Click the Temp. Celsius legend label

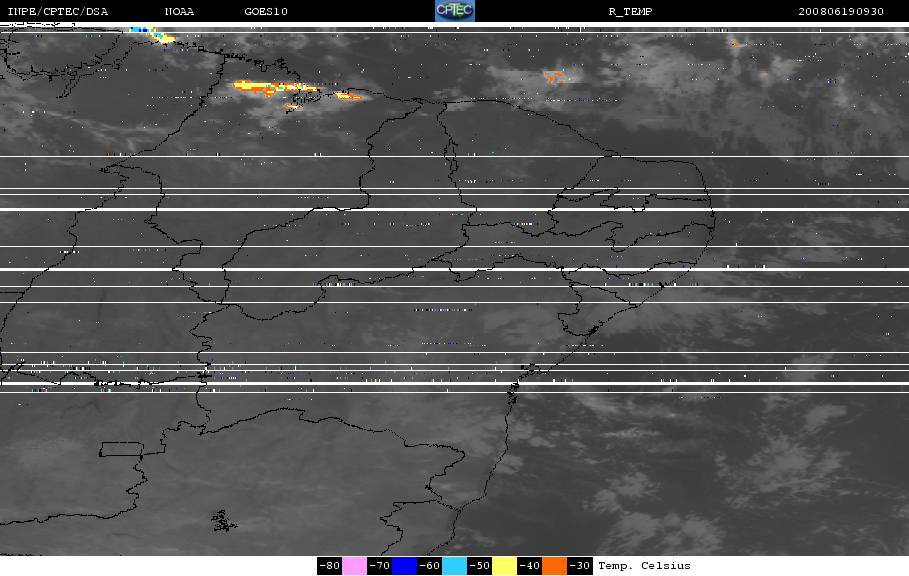pyautogui.click(x=645, y=566)
